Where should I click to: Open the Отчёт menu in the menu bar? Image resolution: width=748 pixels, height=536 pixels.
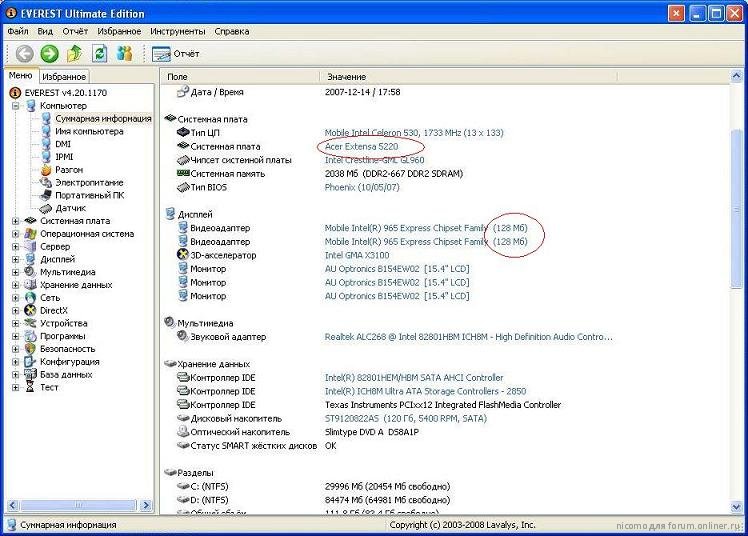[75, 31]
